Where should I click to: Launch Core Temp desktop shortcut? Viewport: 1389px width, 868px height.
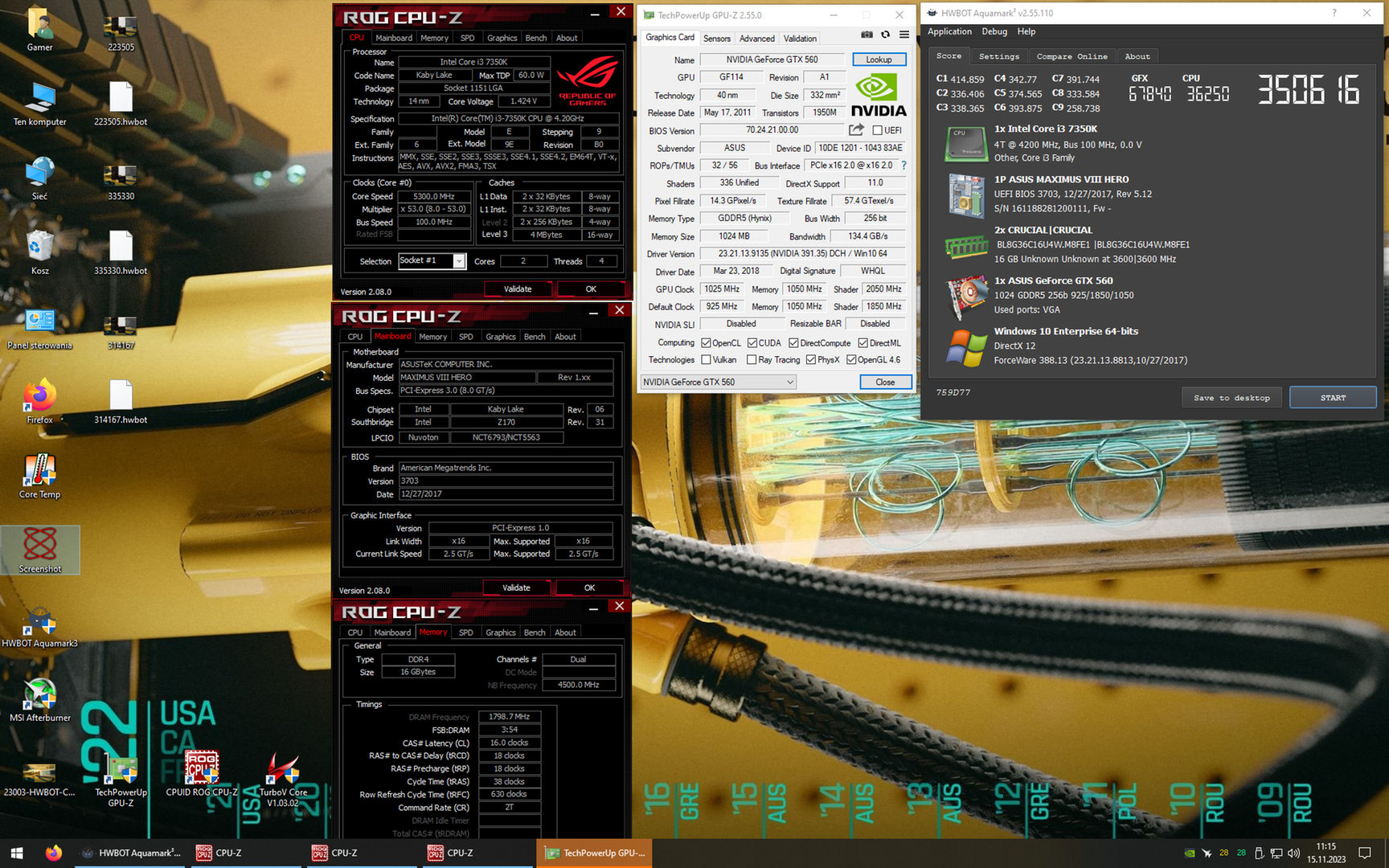click(40, 477)
